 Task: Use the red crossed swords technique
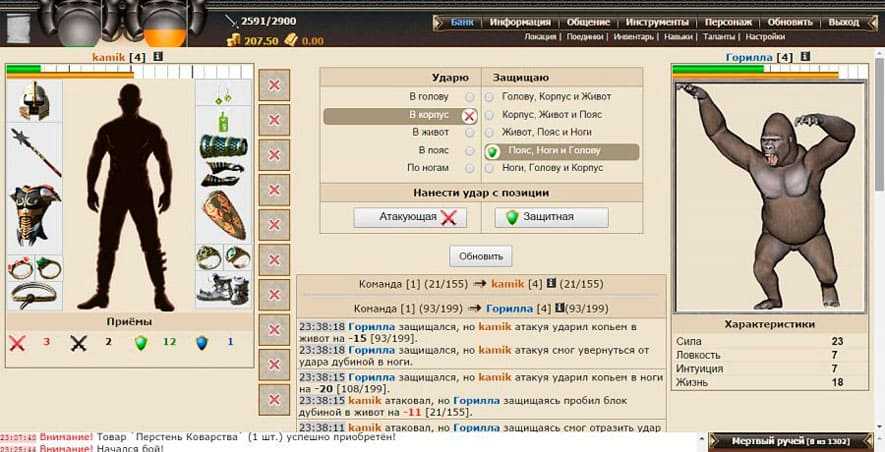pyautogui.click(x=17, y=342)
